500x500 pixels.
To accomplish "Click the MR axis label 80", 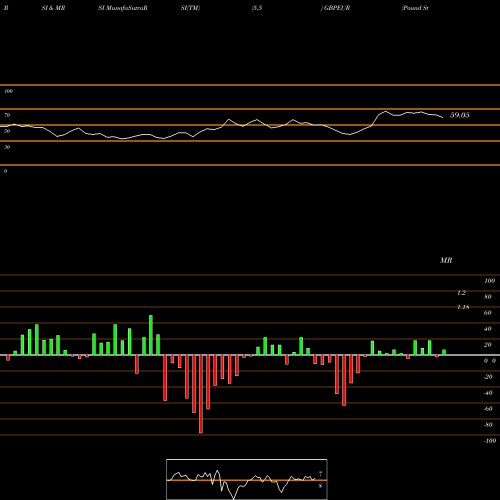I will point(488,297).
